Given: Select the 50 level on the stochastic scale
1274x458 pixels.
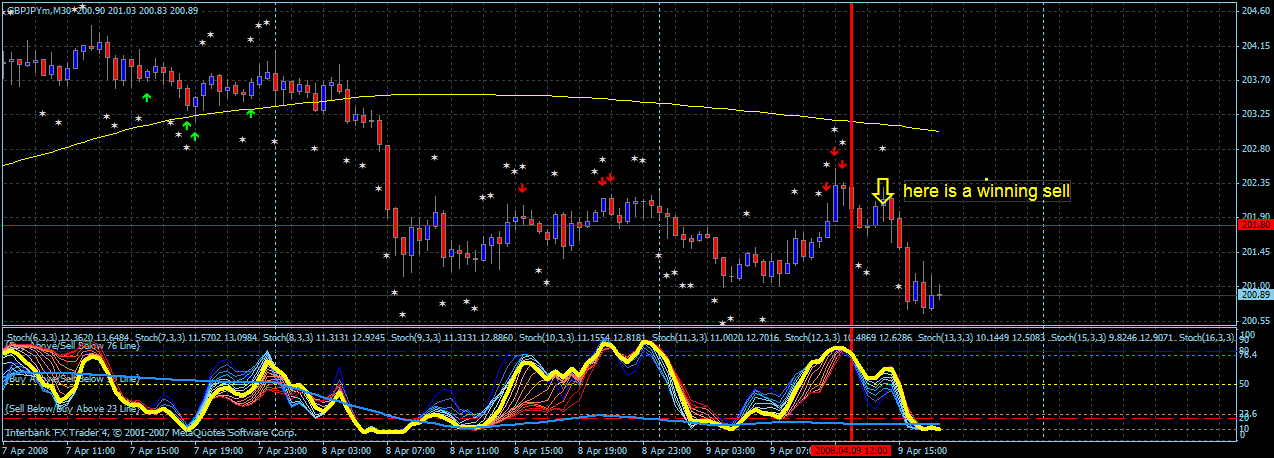Looking at the screenshot, I should click(1245, 384).
